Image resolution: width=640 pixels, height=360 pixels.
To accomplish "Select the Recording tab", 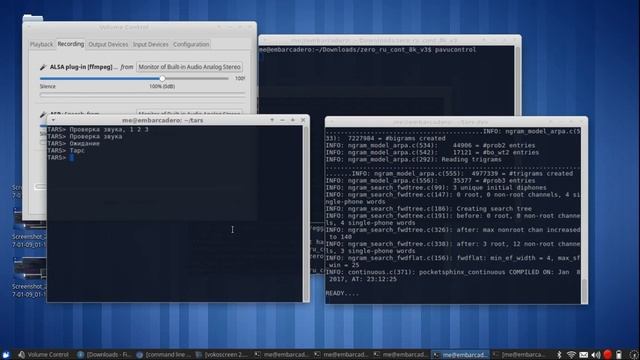I will tap(71, 44).
